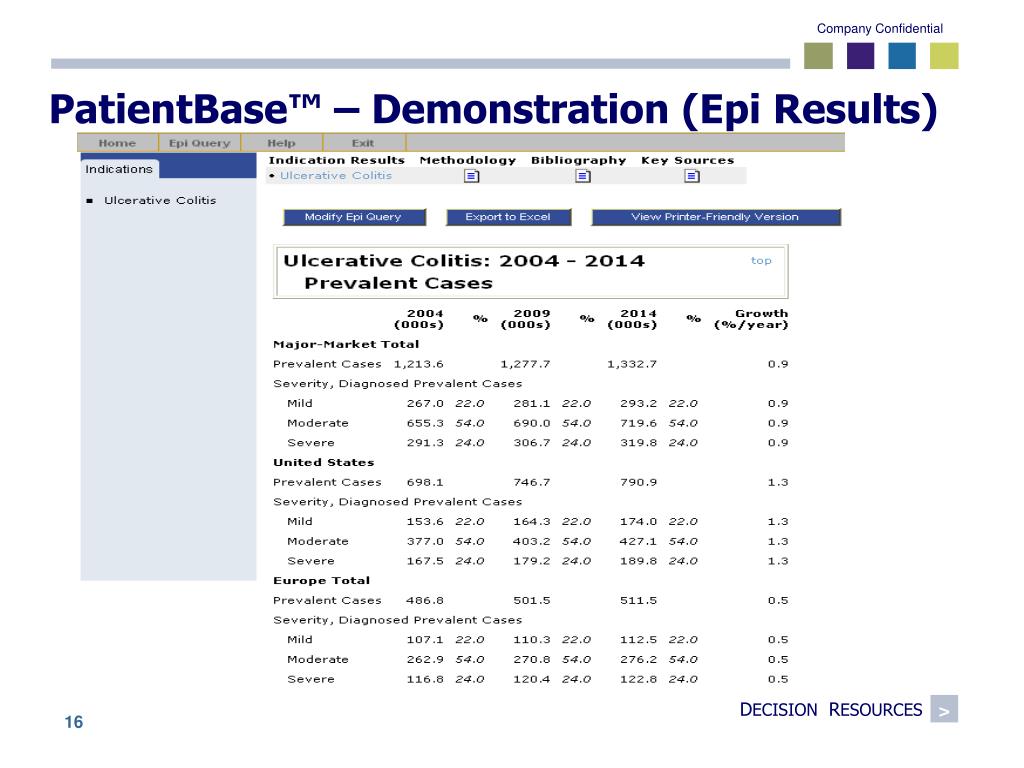The image size is (1024, 768).
Task: Click the Decision Resources logo text
Action: point(831,710)
